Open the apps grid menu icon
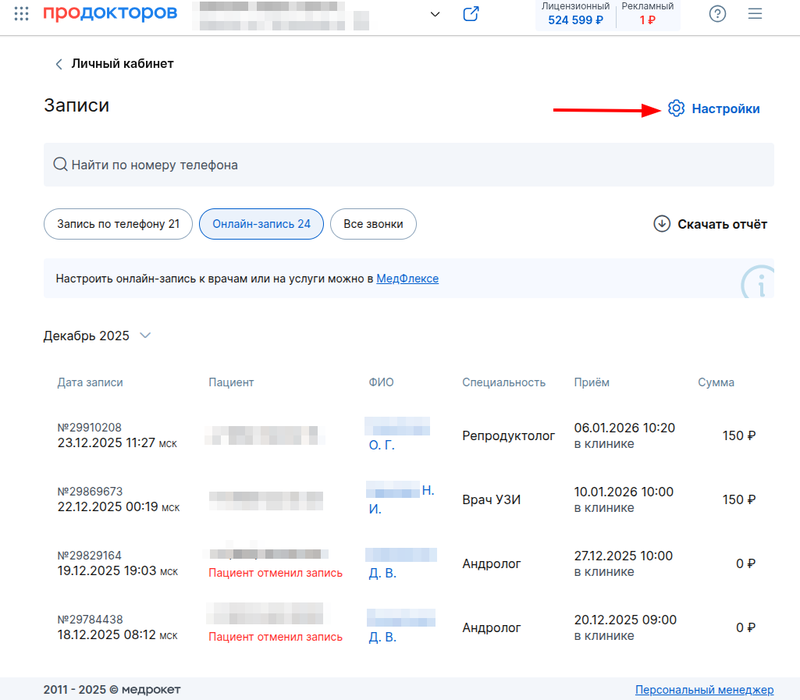 click(x=21, y=14)
